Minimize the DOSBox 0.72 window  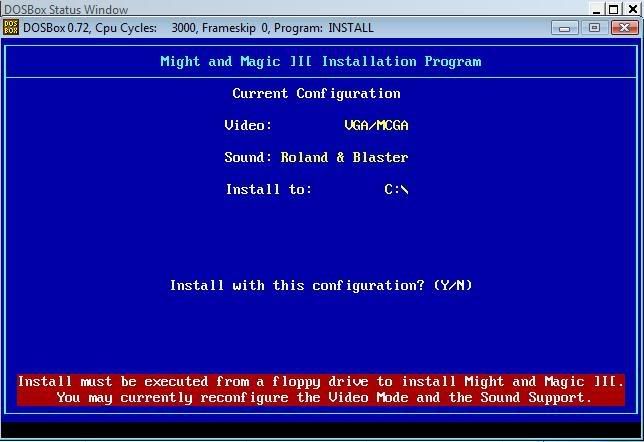(565, 28)
